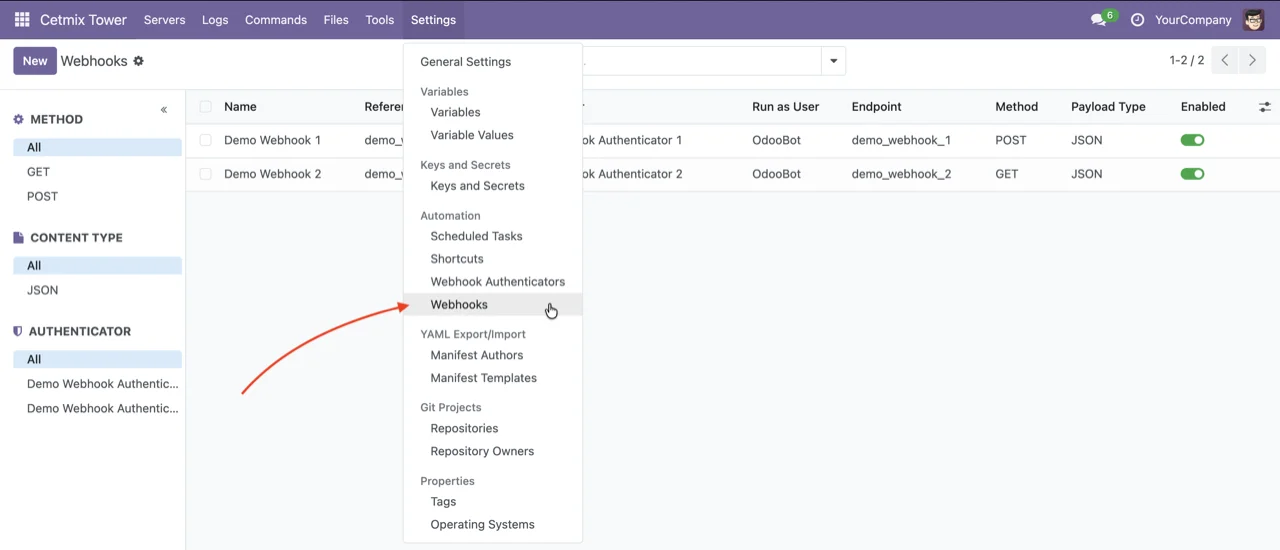Toggle the search options dropdown arrow
This screenshot has width=1280, height=550.
coord(834,61)
